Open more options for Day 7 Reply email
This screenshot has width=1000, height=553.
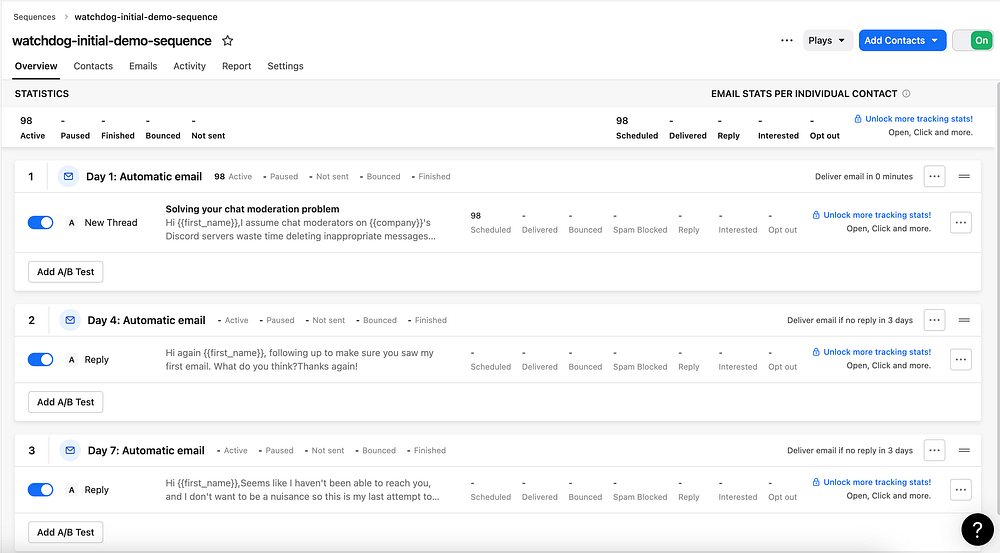click(960, 490)
